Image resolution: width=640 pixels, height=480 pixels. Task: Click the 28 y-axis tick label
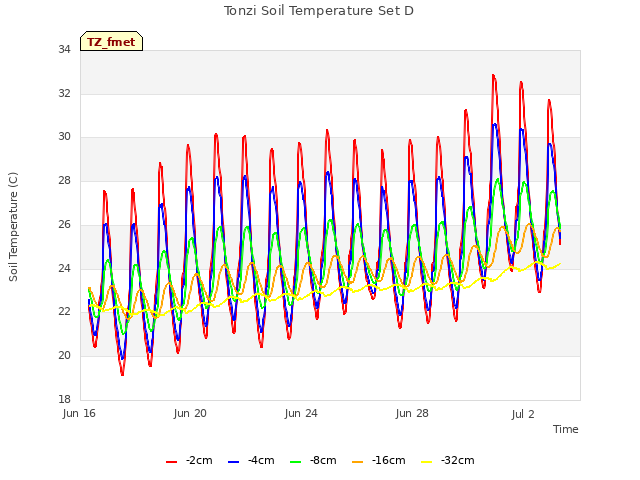click(x=64, y=180)
